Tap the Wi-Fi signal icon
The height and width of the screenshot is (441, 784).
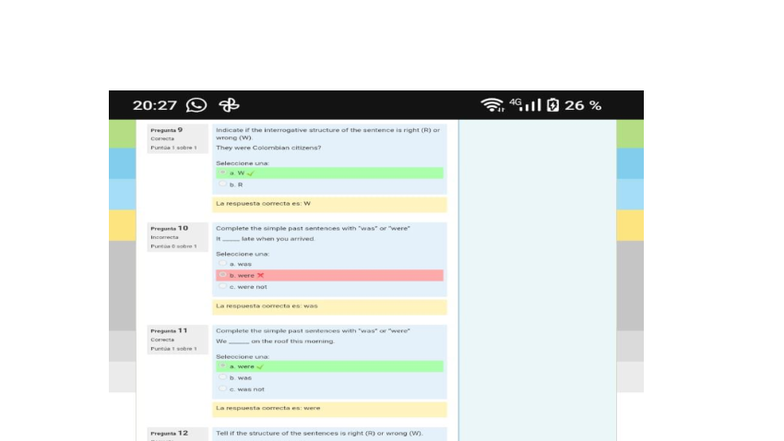tap(492, 105)
